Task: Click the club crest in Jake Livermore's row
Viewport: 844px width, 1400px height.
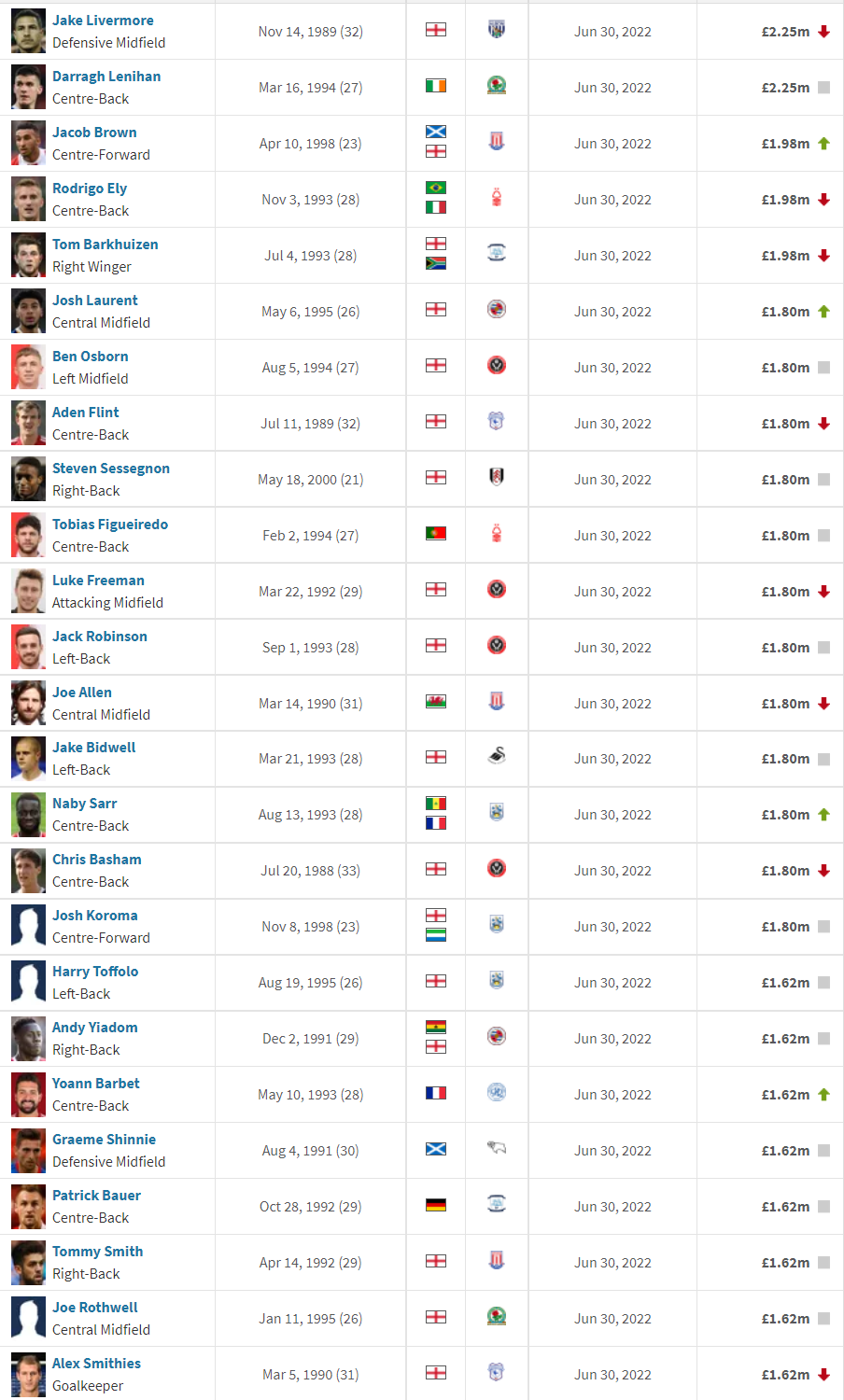Action: pyautogui.click(x=497, y=30)
